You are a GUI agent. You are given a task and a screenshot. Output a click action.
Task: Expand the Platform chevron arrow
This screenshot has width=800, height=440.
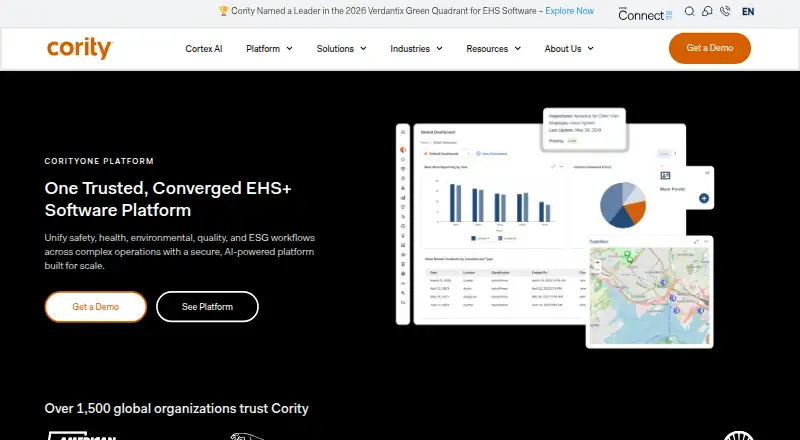pyautogui.click(x=289, y=48)
